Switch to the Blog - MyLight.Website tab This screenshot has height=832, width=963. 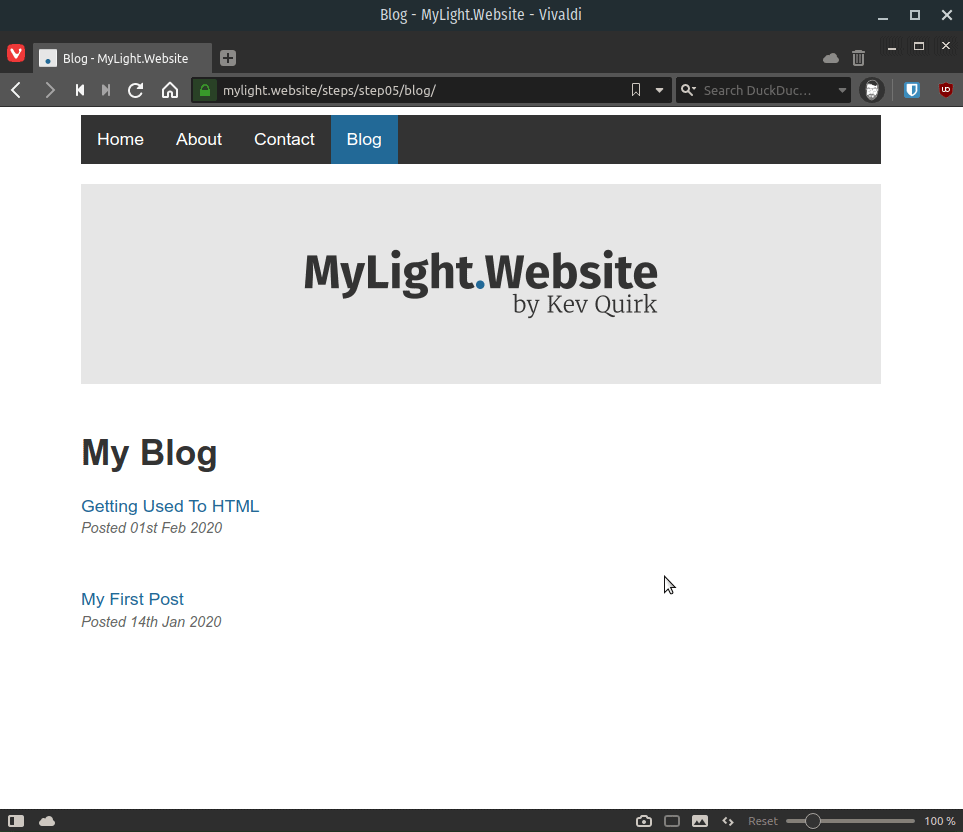120,58
